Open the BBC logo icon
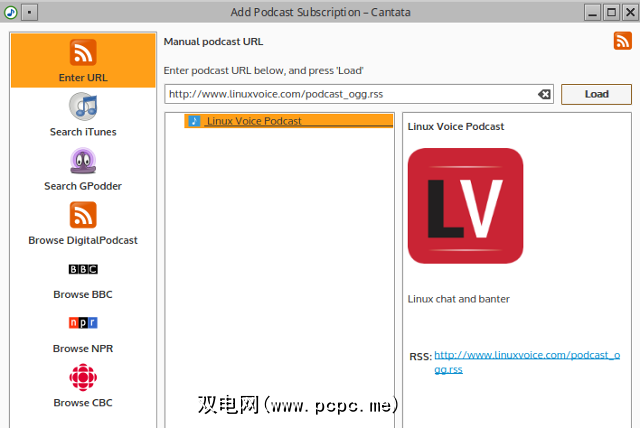Screen dimensions: 640x428 (x=83, y=269)
